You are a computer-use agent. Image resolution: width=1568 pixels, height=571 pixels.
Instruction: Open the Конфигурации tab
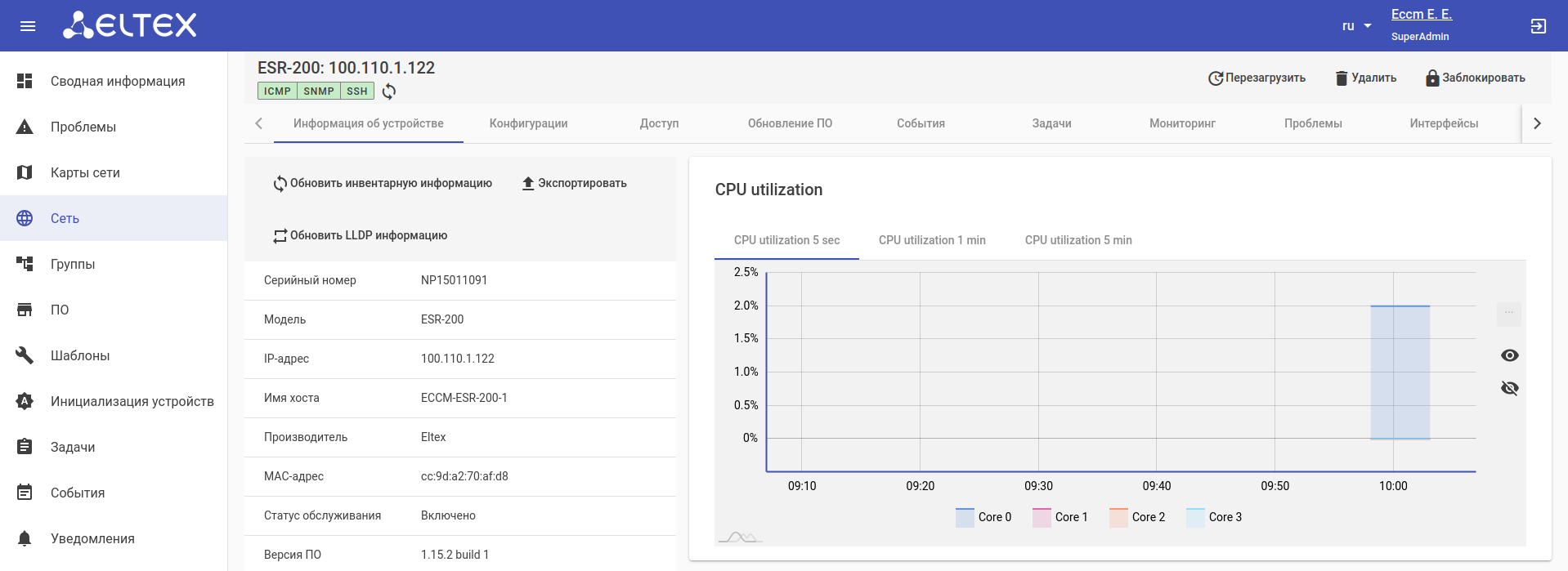click(528, 123)
